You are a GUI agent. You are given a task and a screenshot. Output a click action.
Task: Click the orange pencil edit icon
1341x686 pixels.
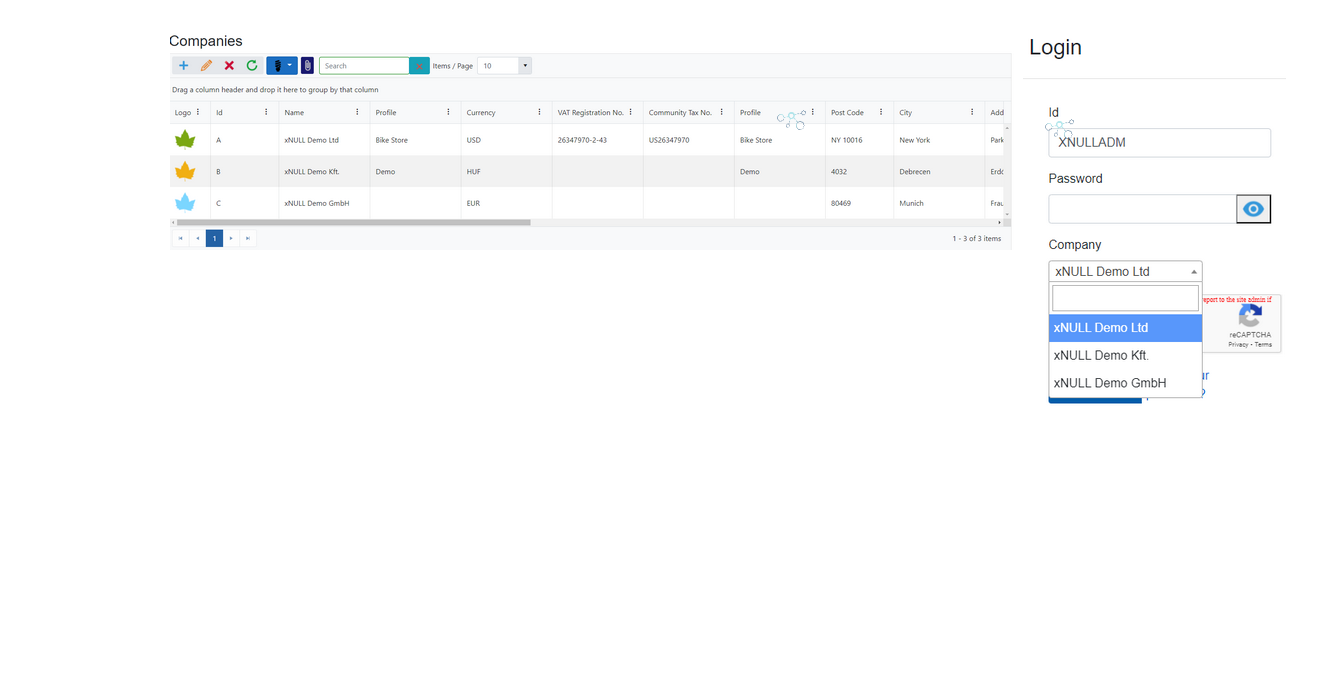click(x=206, y=66)
